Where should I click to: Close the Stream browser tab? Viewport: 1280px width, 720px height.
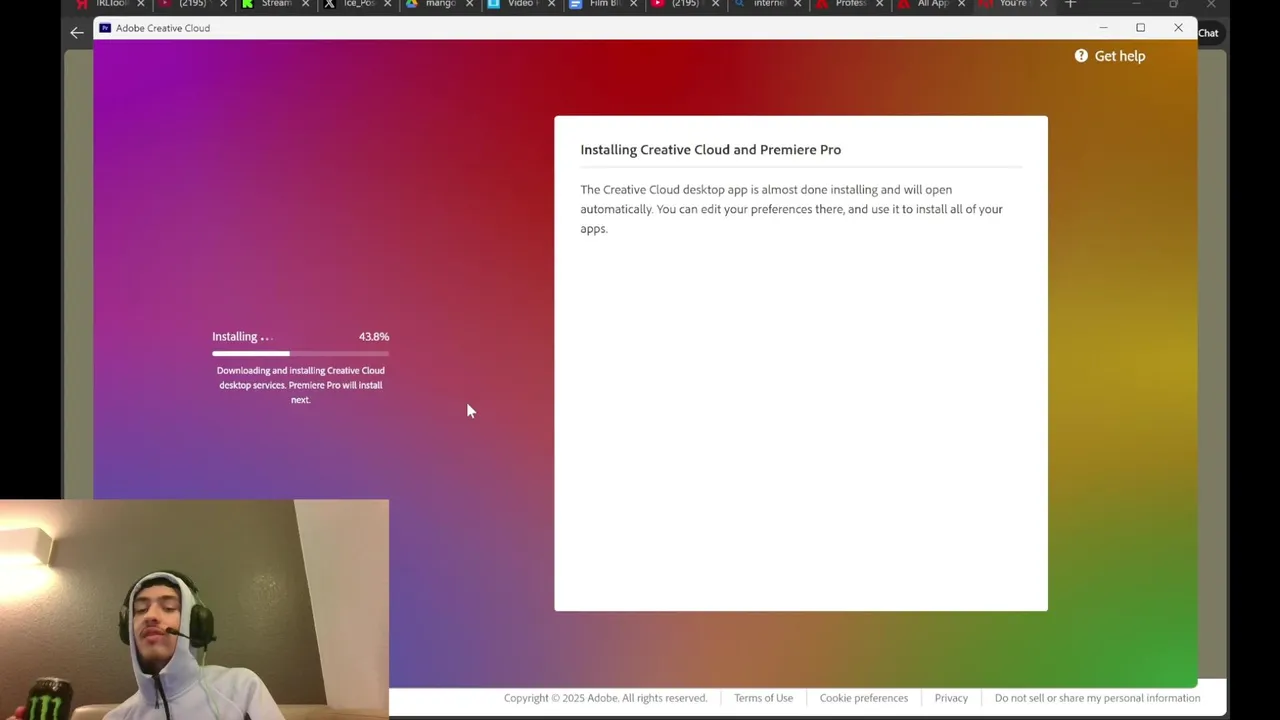305,4
